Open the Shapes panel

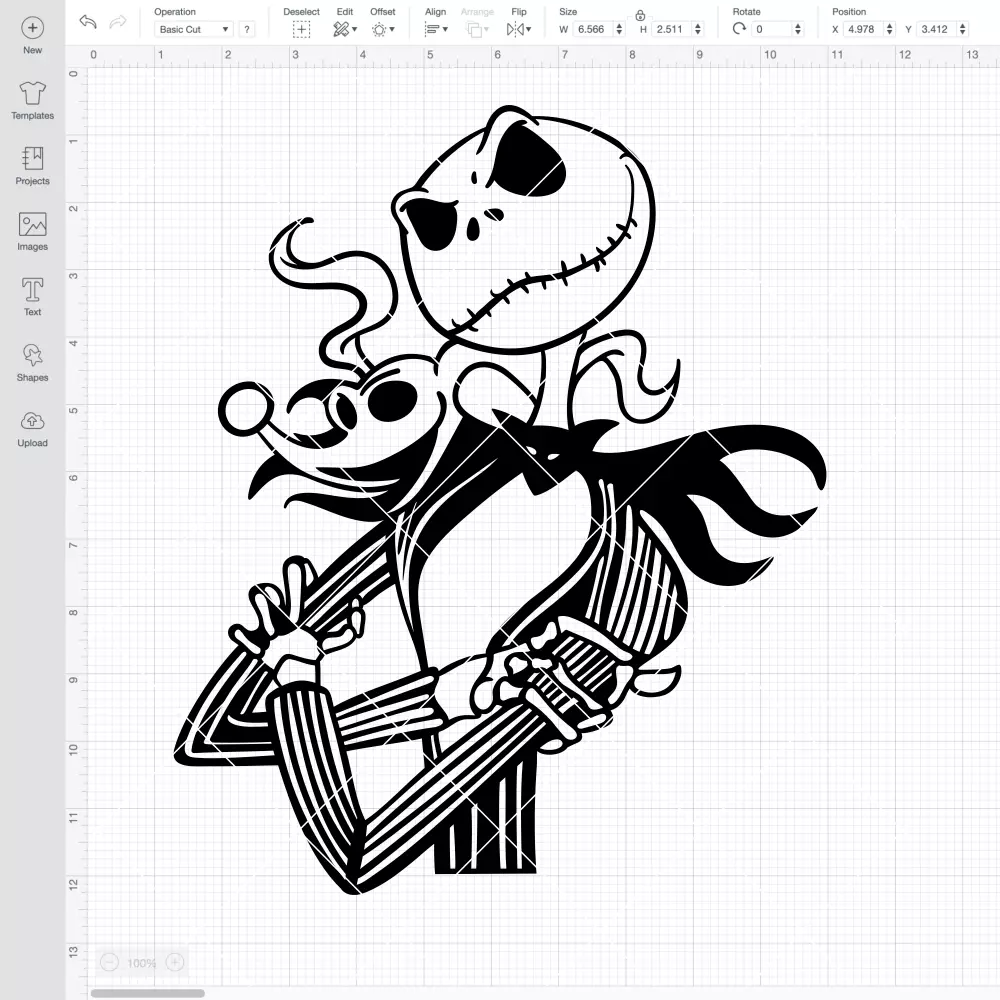[32, 363]
